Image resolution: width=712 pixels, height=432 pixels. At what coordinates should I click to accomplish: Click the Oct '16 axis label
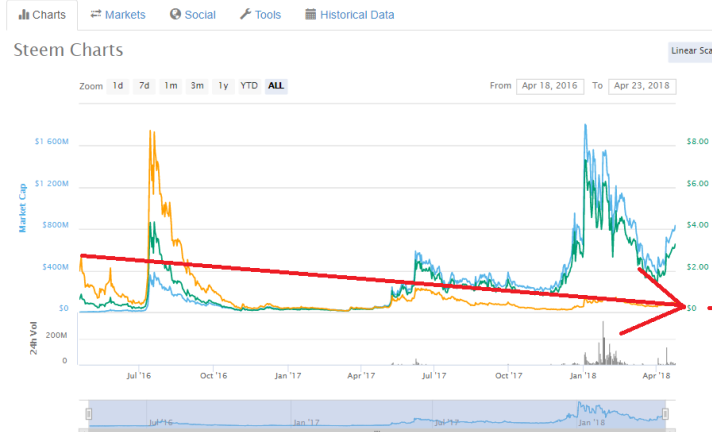click(x=213, y=376)
